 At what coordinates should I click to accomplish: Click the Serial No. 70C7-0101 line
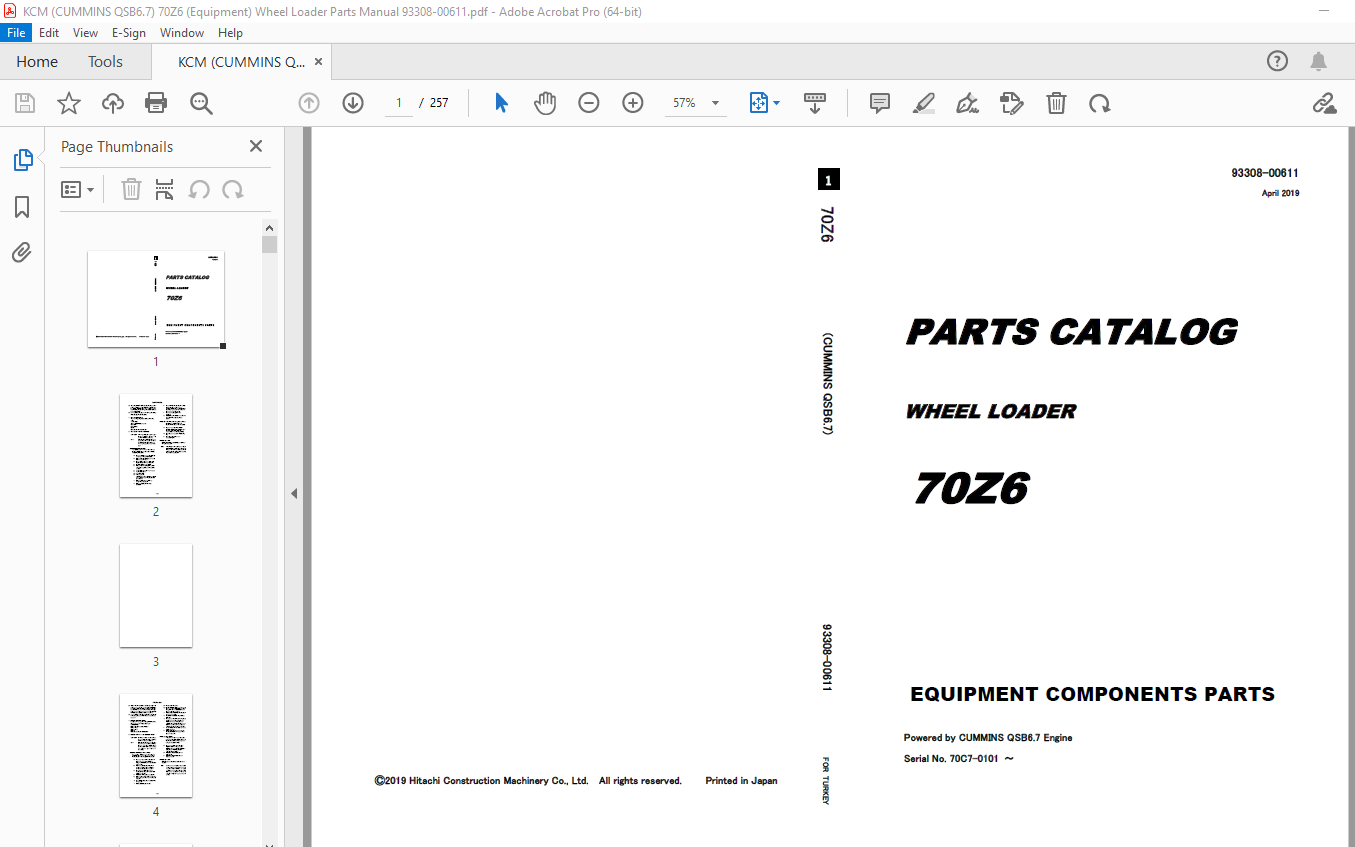[x=959, y=759]
